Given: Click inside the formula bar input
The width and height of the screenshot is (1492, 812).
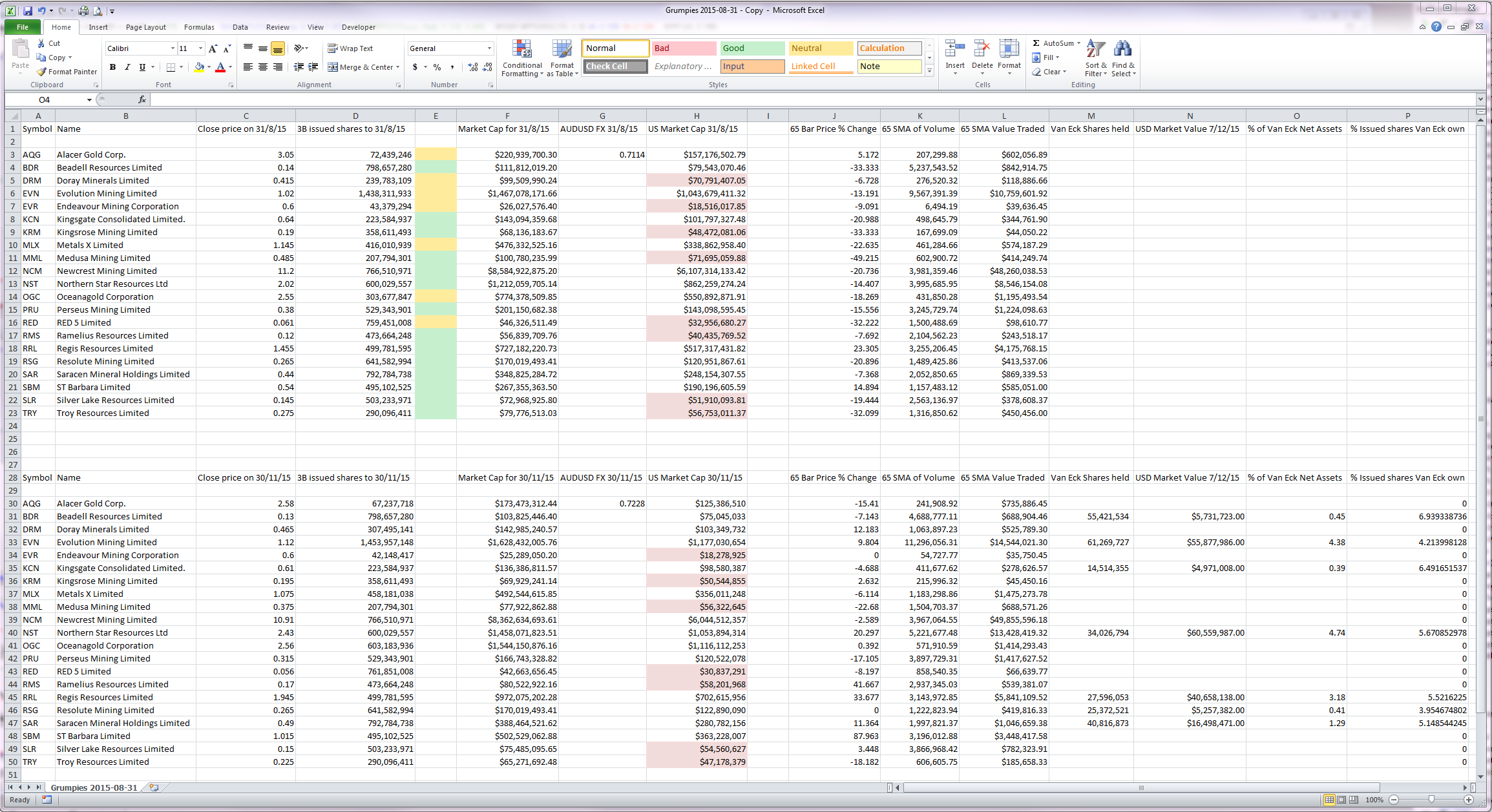Looking at the screenshot, I should (813, 99).
